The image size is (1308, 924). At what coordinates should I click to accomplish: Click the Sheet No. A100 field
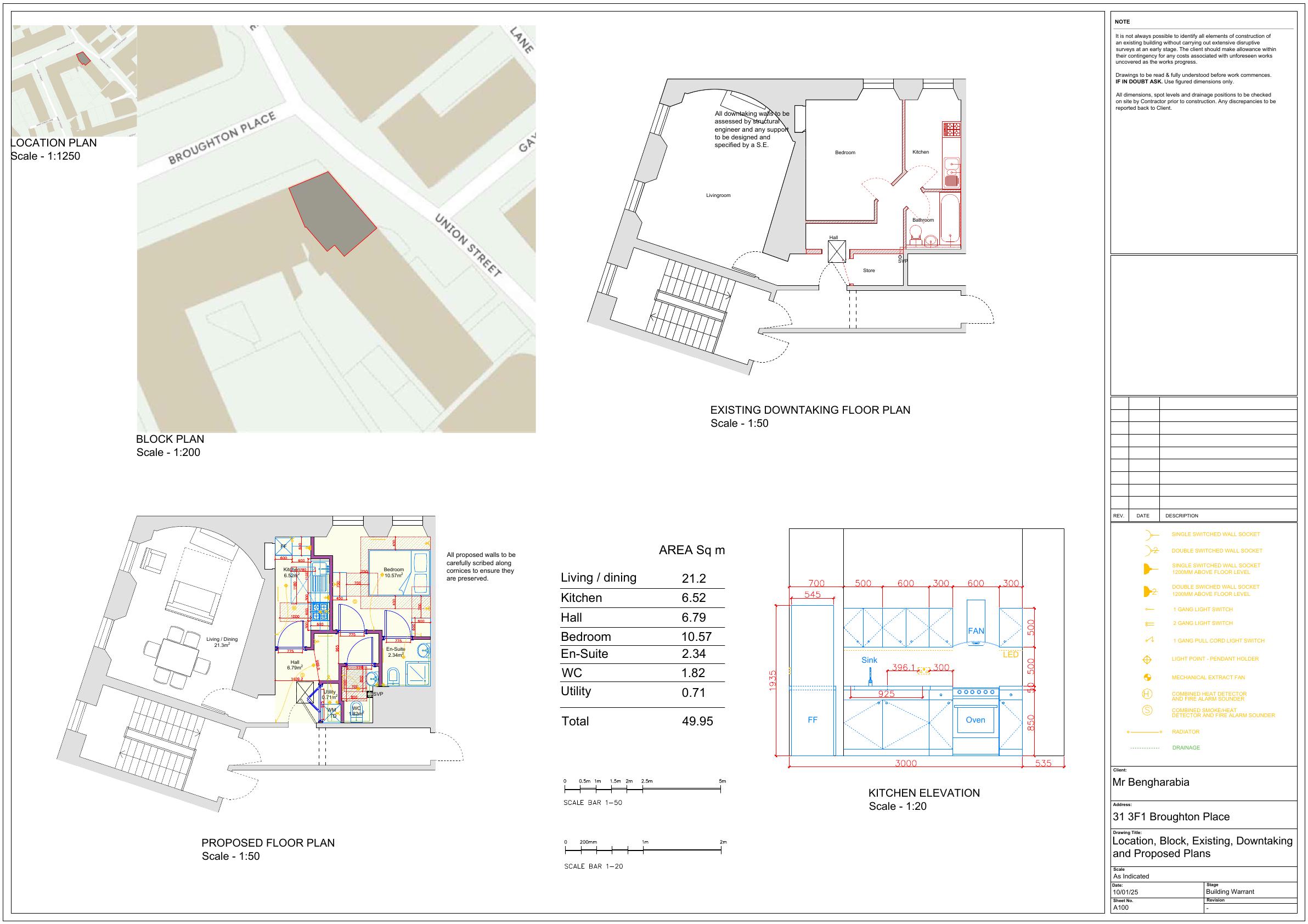coord(1120,908)
